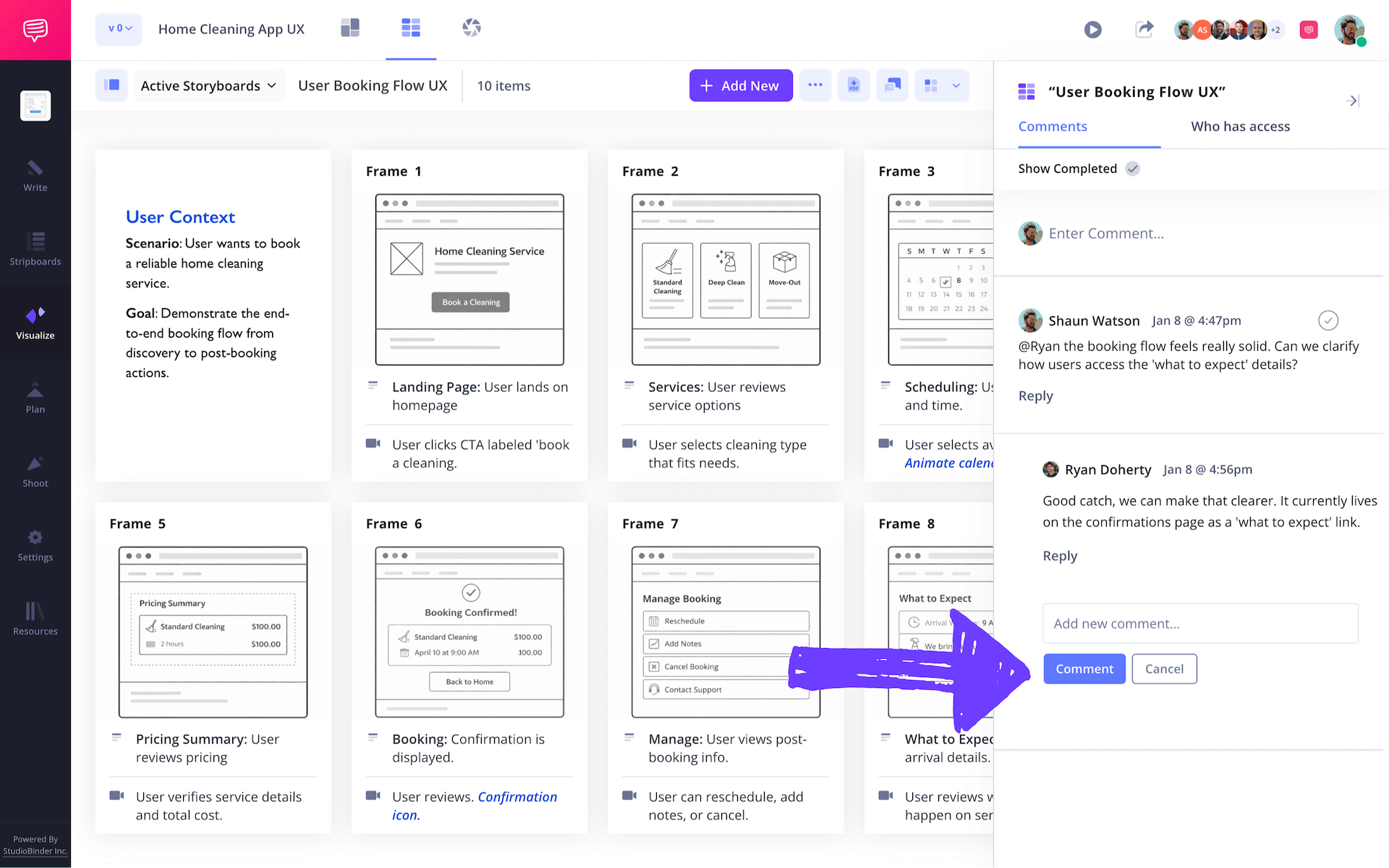The width and height of the screenshot is (1389, 868).
Task: Enable the Show Completed filter
Action: [x=1132, y=169]
